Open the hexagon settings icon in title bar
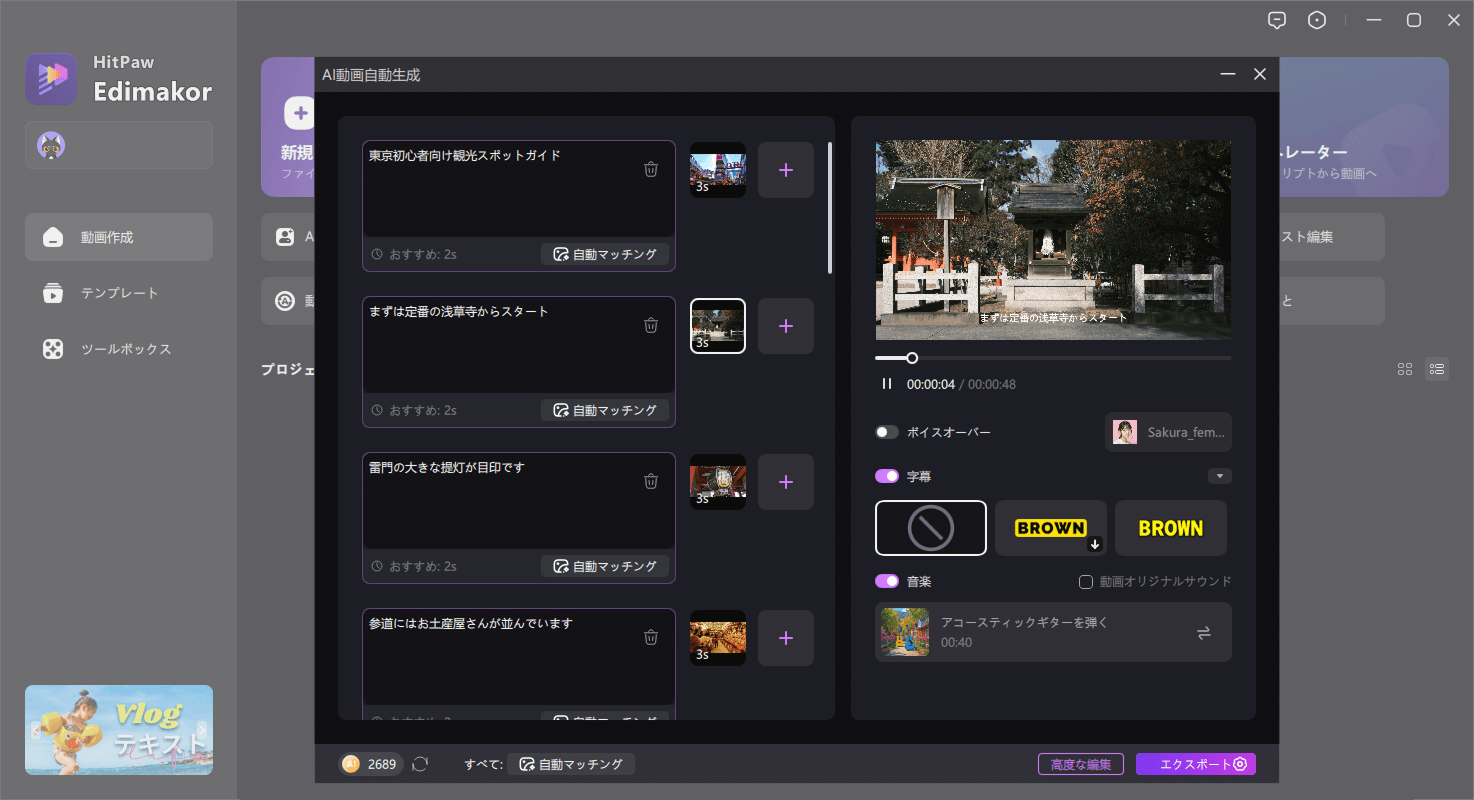This screenshot has height=800, width=1474. [x=1317, y=20]
